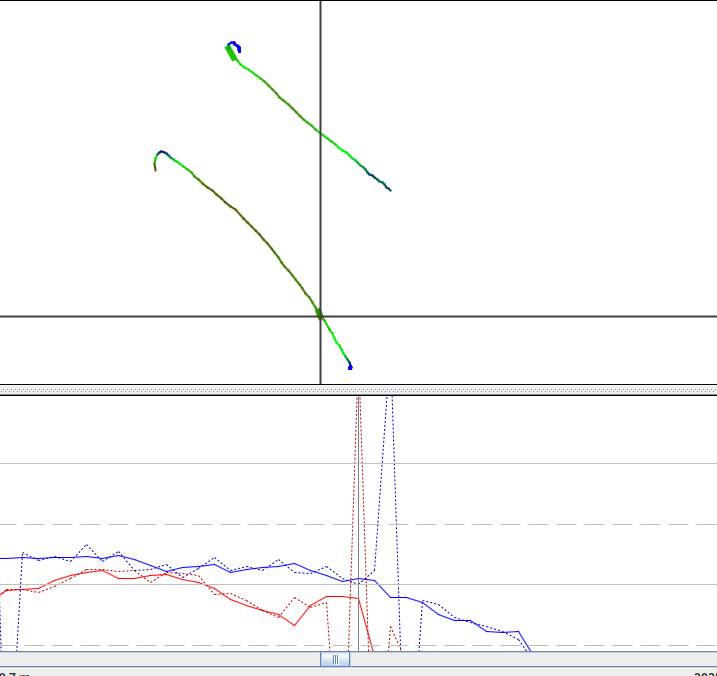Select where the upper track crosses the vertical crosshair
Image resolution: width=717 pixels, height=676 pixels.
[320, 132]
